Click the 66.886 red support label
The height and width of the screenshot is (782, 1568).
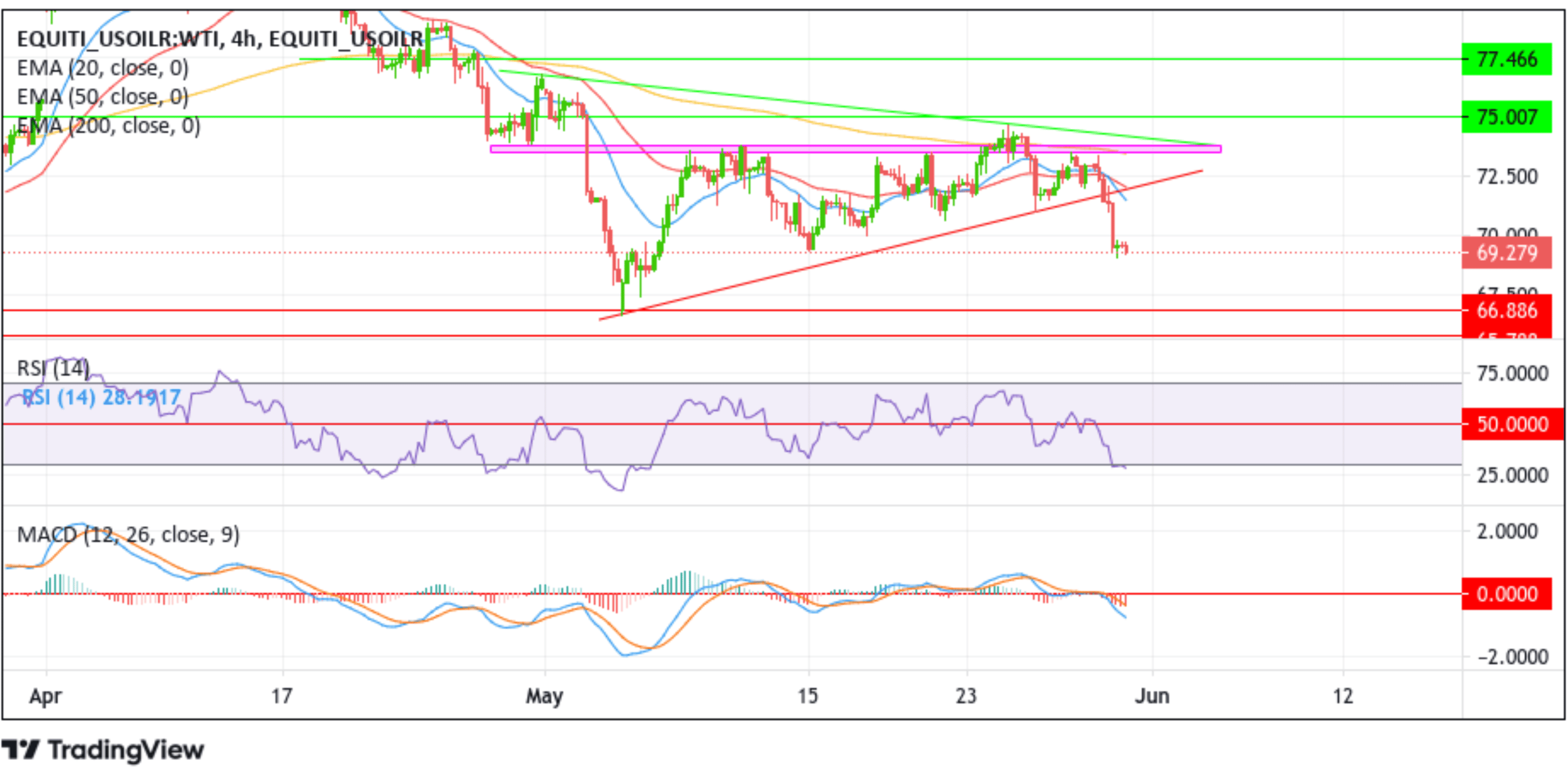click(x=1506, y=311)
